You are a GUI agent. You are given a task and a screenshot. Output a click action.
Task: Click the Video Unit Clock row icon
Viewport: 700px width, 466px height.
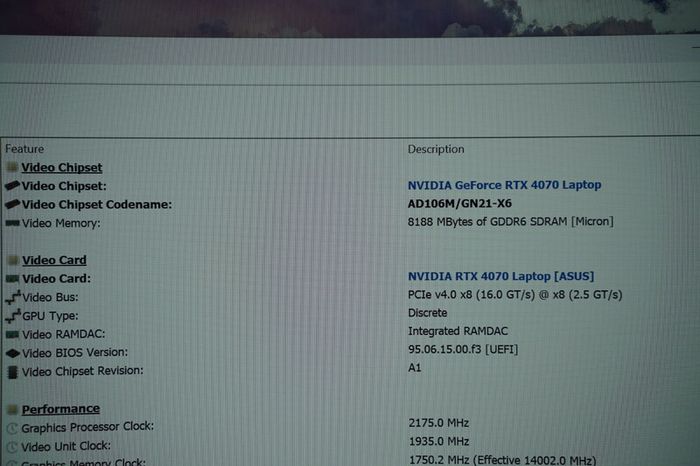pyautogui.click(x=12, y=447)
